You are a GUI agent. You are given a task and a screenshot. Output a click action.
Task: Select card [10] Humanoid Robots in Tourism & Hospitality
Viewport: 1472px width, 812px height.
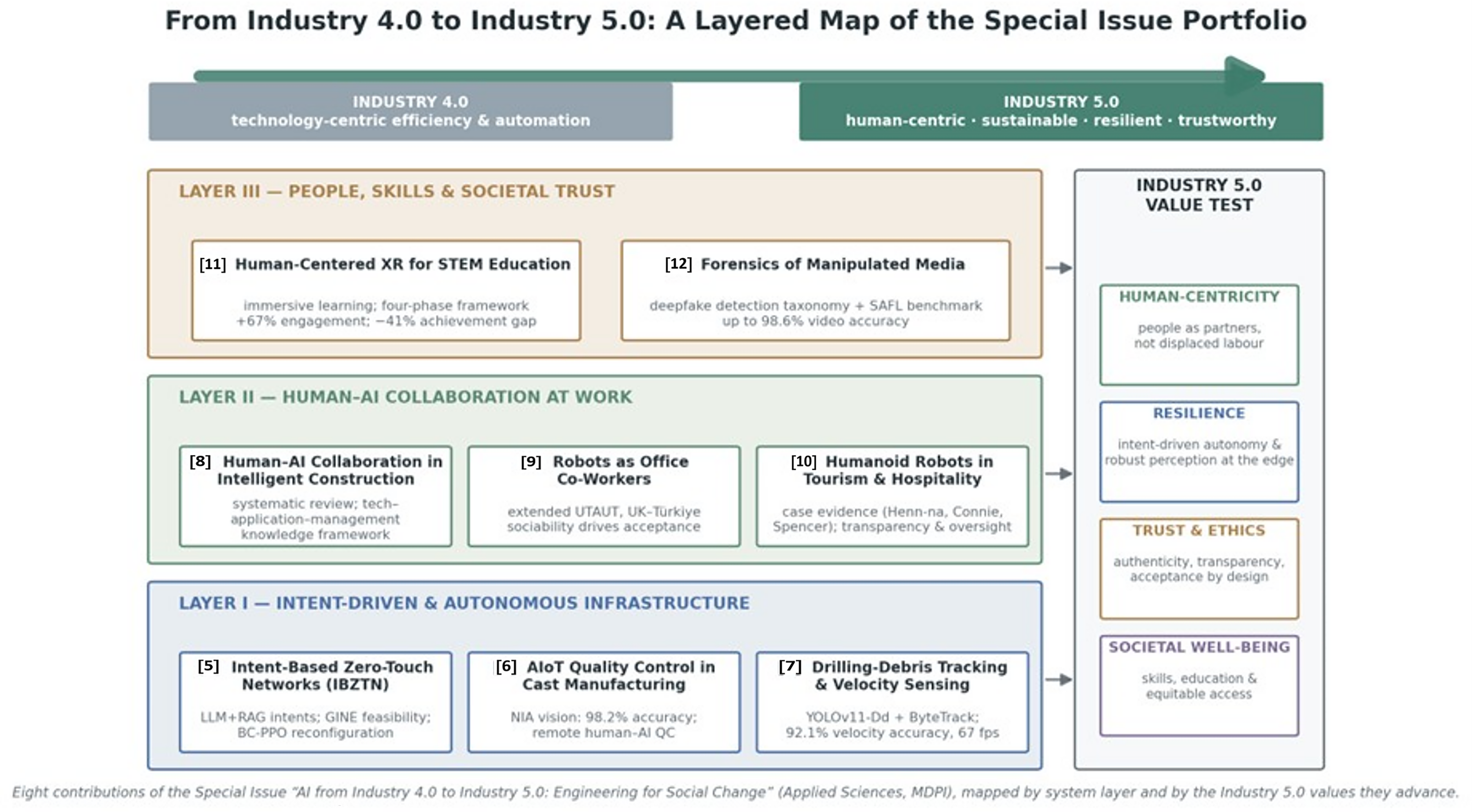(893, 496)
